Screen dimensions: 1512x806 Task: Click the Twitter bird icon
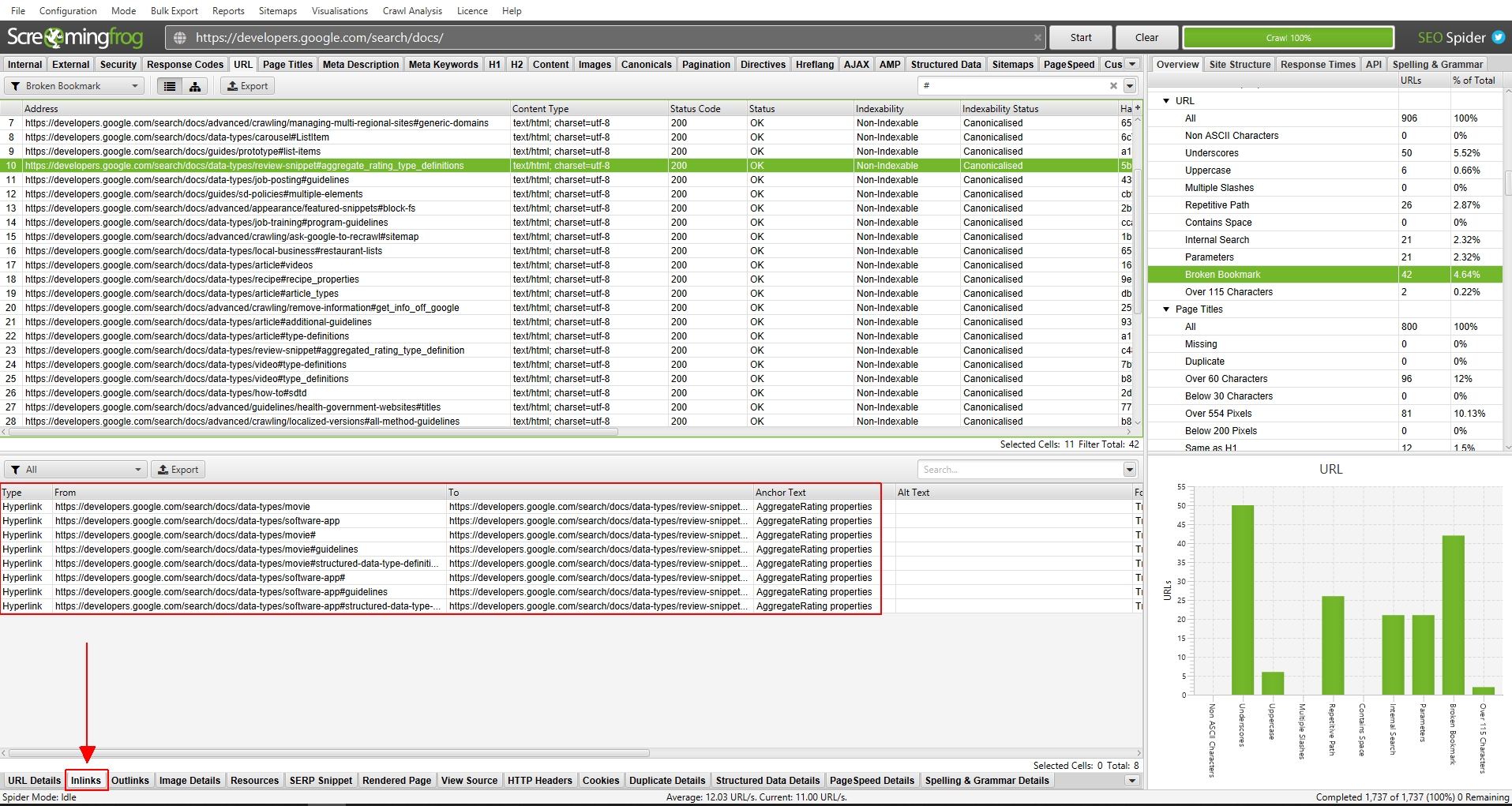click(1498, 37)
